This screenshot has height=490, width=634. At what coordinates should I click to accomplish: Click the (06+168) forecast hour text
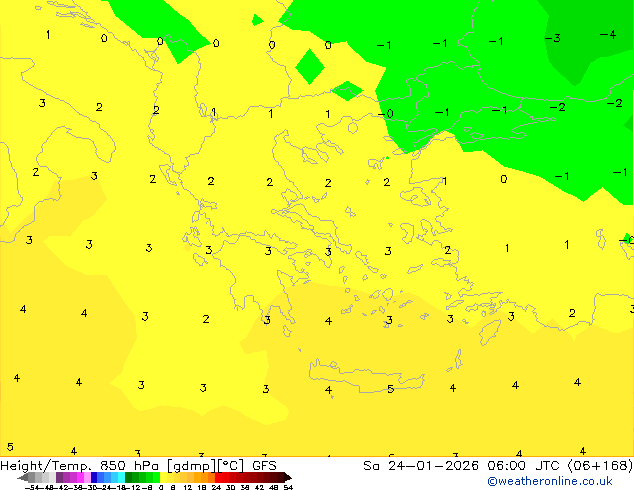click(600, 466)
